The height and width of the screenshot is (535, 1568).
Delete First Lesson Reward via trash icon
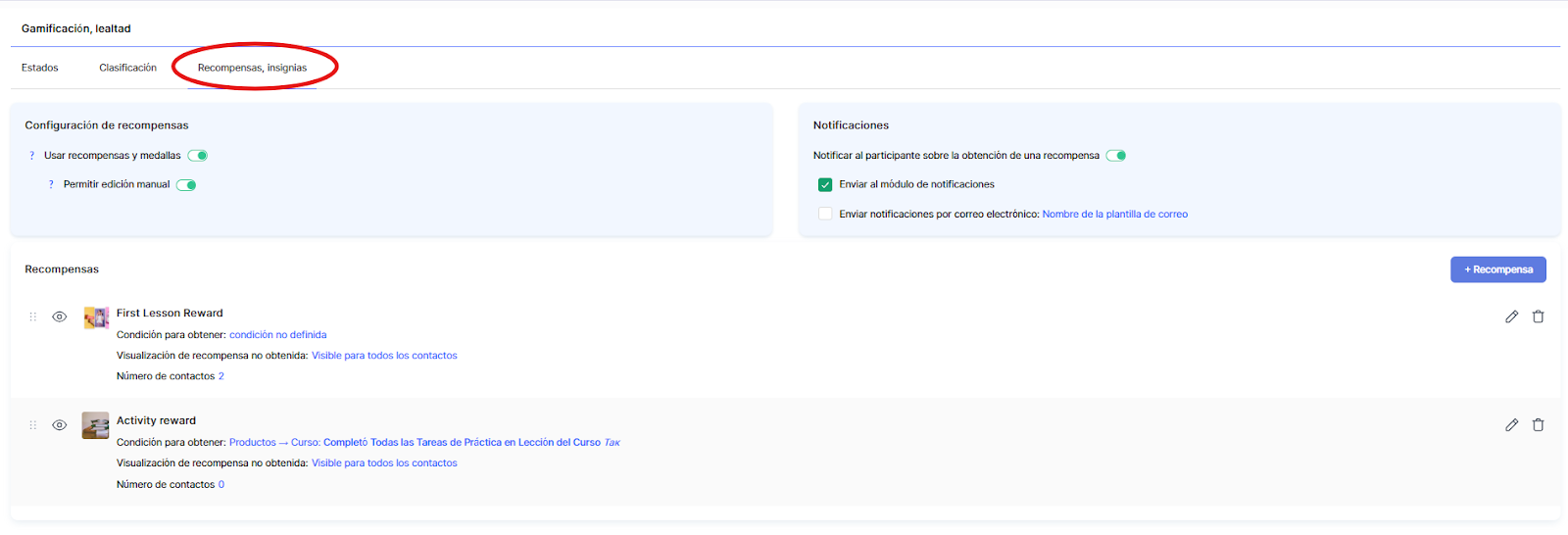click(x=1538, y=316)
